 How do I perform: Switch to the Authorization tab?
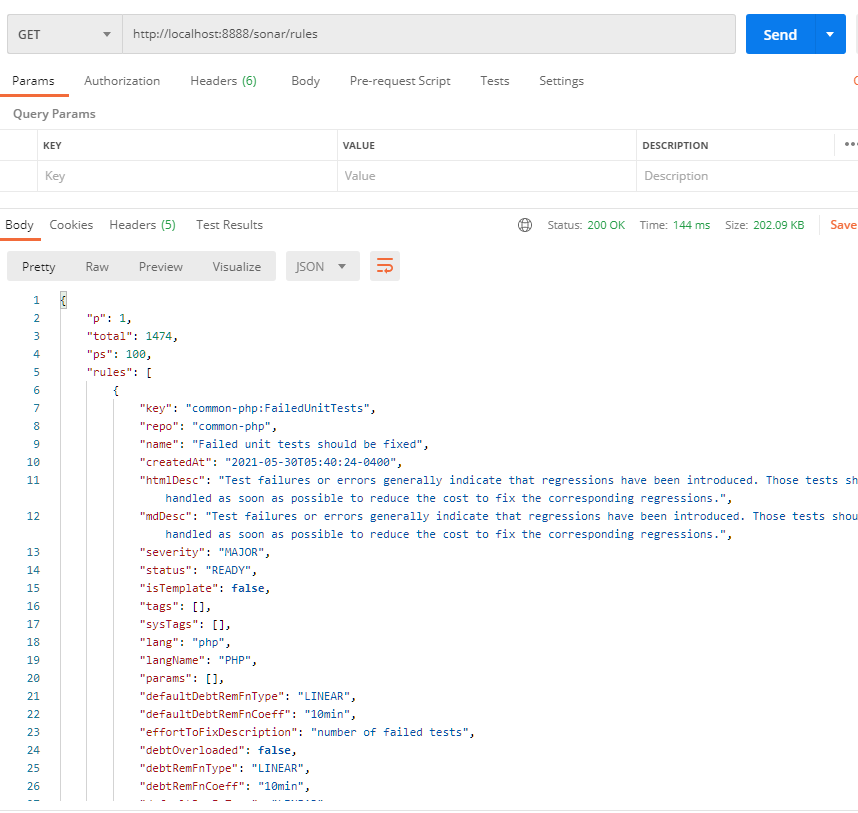pos(122,81)
